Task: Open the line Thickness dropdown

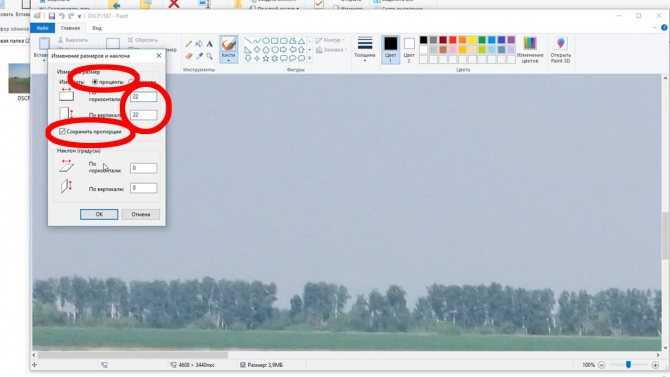Action: point(364,50)
